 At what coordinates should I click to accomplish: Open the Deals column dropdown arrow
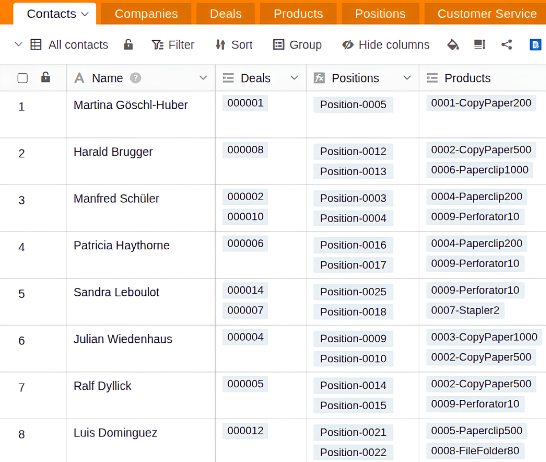click(x=294, y=78)
